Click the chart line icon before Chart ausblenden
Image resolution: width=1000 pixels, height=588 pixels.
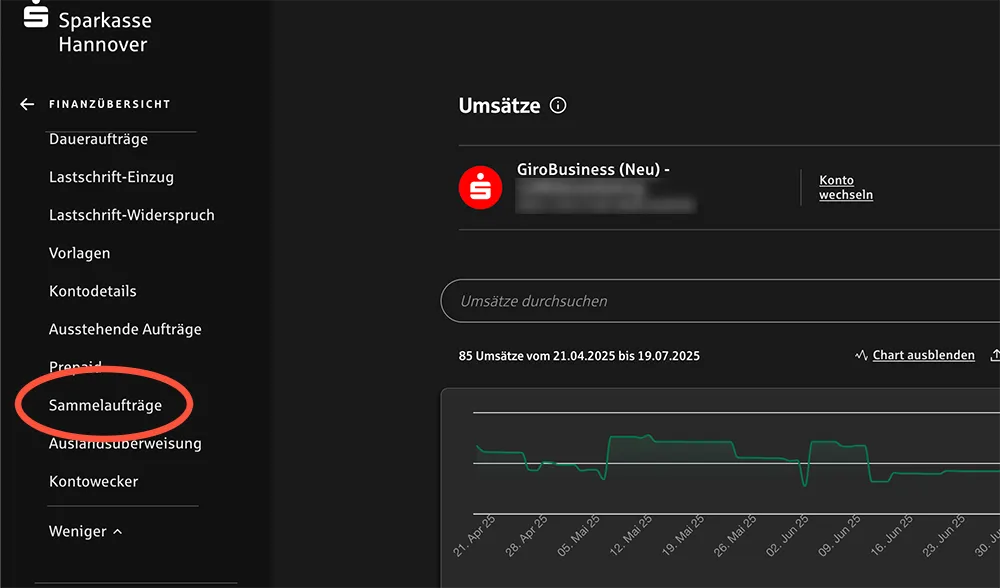point(861,354)
